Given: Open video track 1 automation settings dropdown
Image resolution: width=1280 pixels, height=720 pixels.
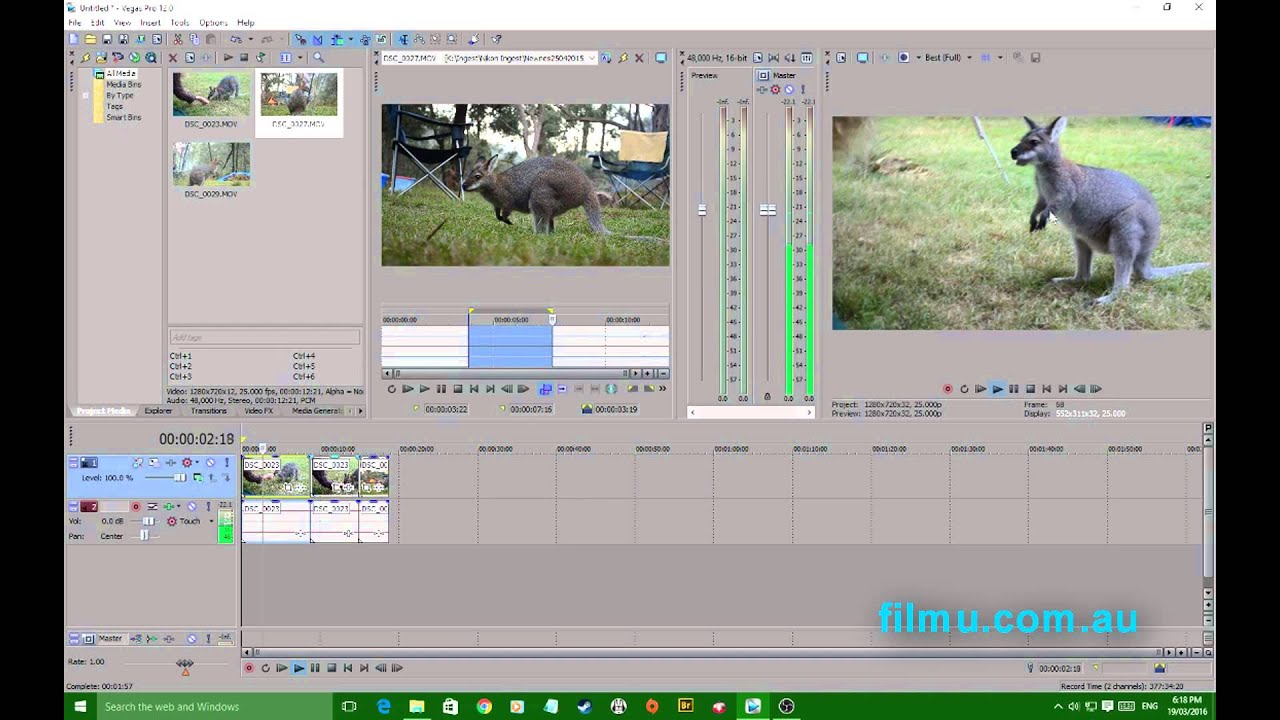Looking at the screenshot, I should [197, 462].
